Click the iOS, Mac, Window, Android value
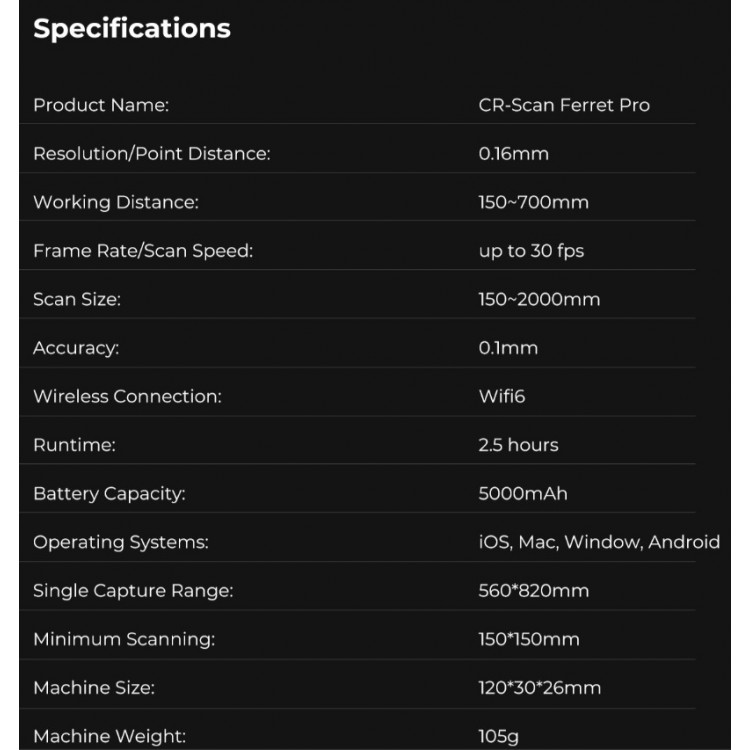The width and height of the screenshot is (750, 750). coord(599,542)
